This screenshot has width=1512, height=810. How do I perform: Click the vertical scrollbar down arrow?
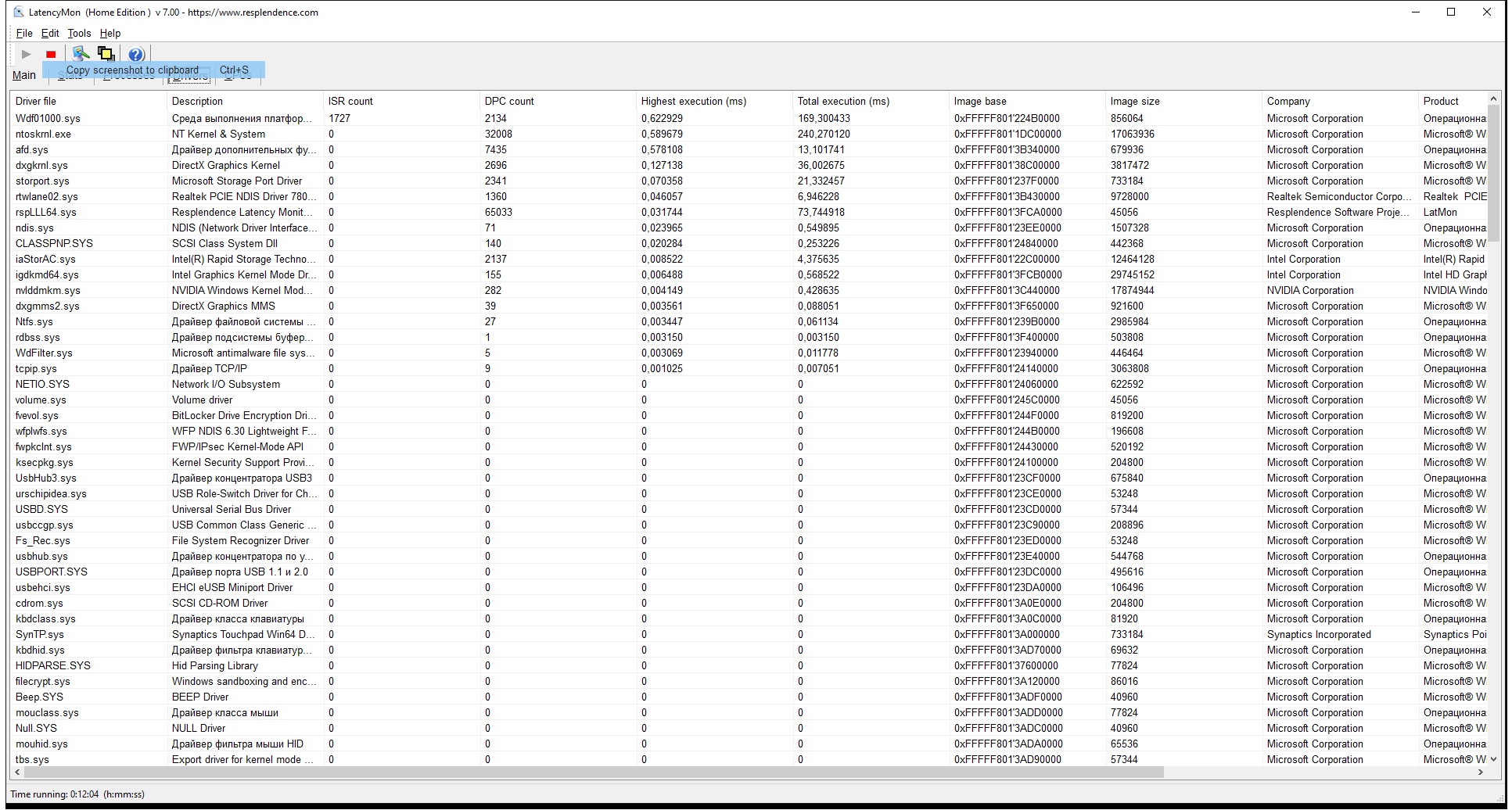tap(1493, 758)
